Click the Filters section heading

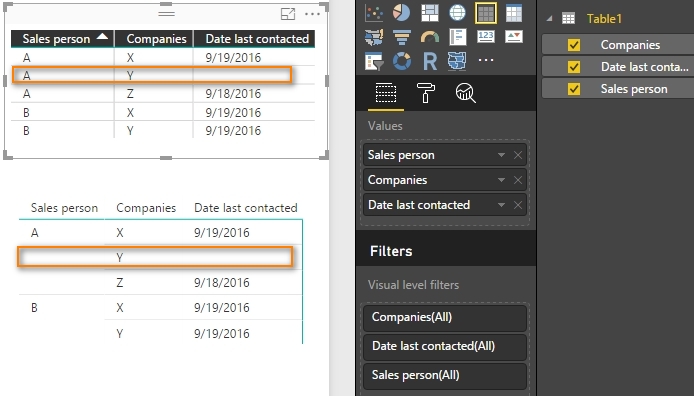[x=391, y=251]
